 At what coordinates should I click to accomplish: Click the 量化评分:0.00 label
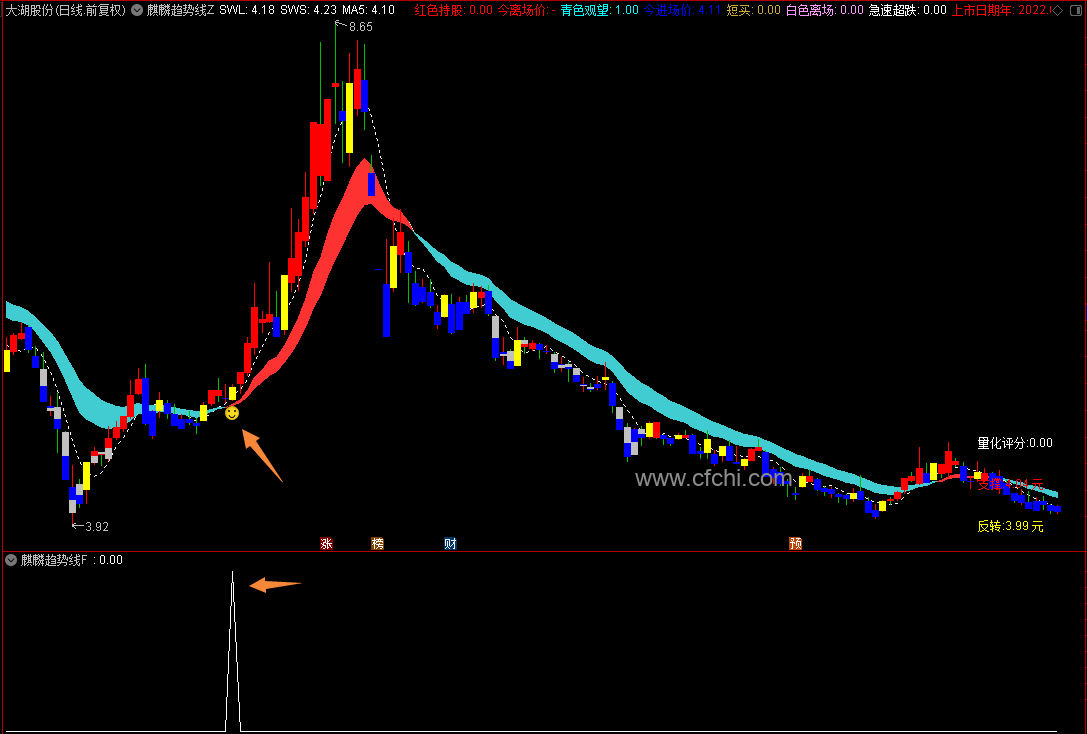[1015, 443]
